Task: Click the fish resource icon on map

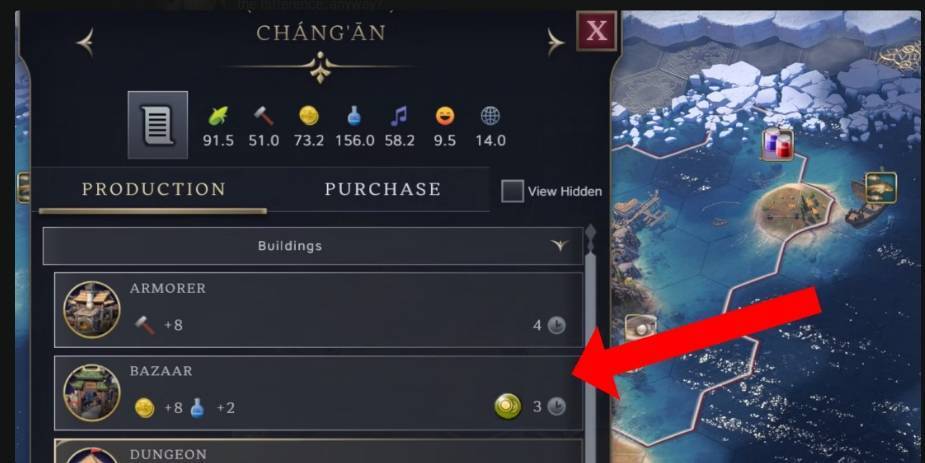Action: pyautogui.click(x=881, y=188)
